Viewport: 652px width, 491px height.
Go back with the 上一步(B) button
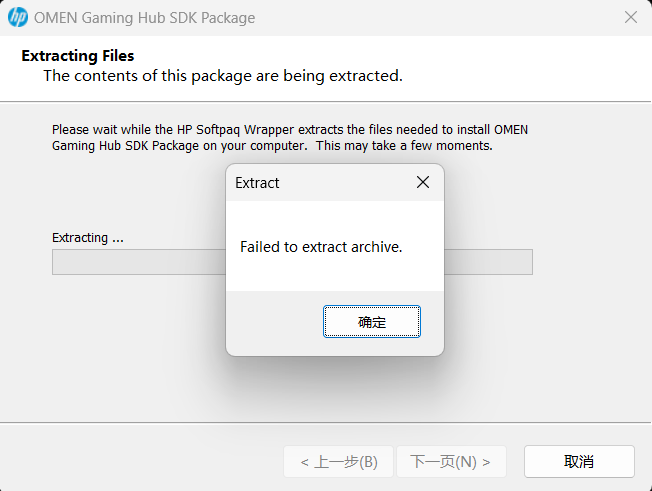338,461
